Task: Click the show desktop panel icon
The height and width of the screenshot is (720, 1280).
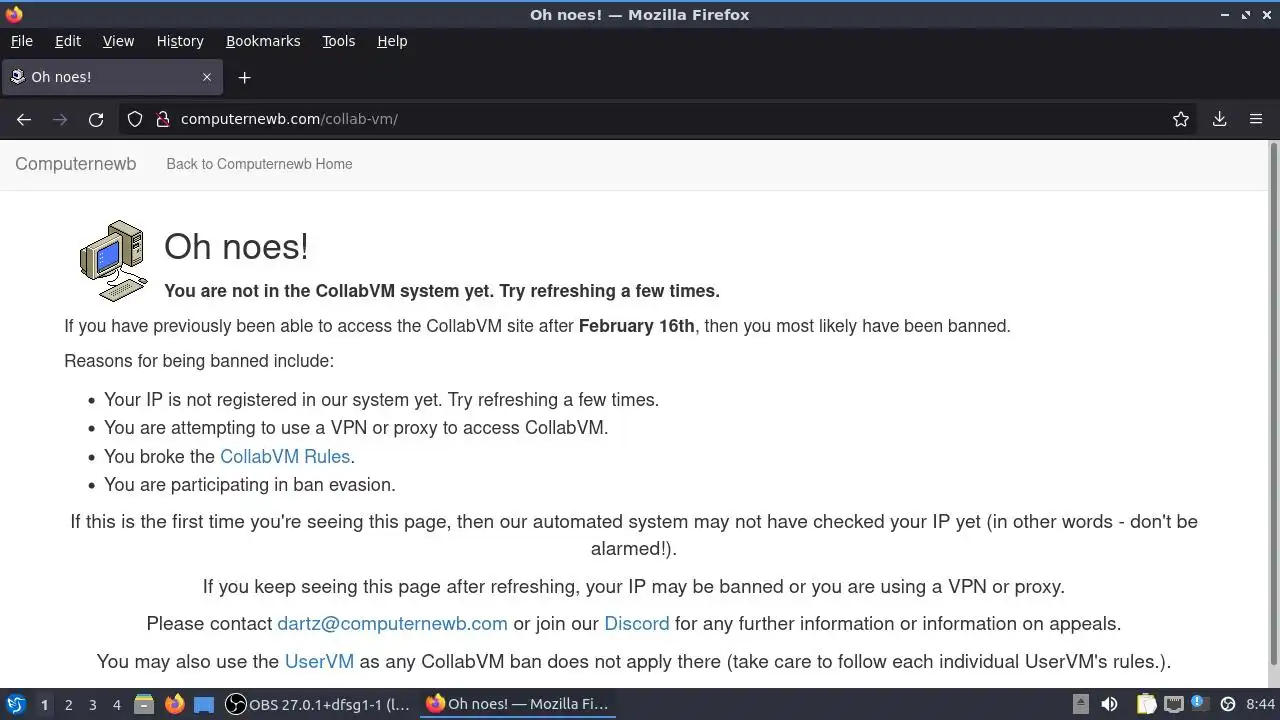Action: [204, 704]
